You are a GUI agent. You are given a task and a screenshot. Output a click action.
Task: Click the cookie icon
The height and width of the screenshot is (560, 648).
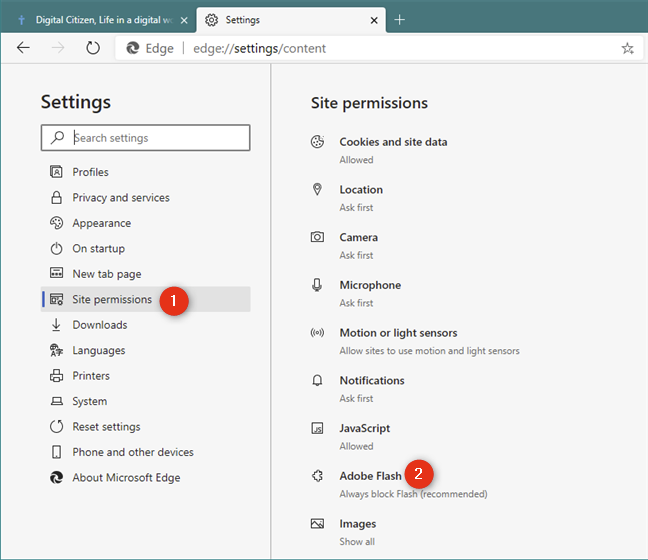(317, 142)
